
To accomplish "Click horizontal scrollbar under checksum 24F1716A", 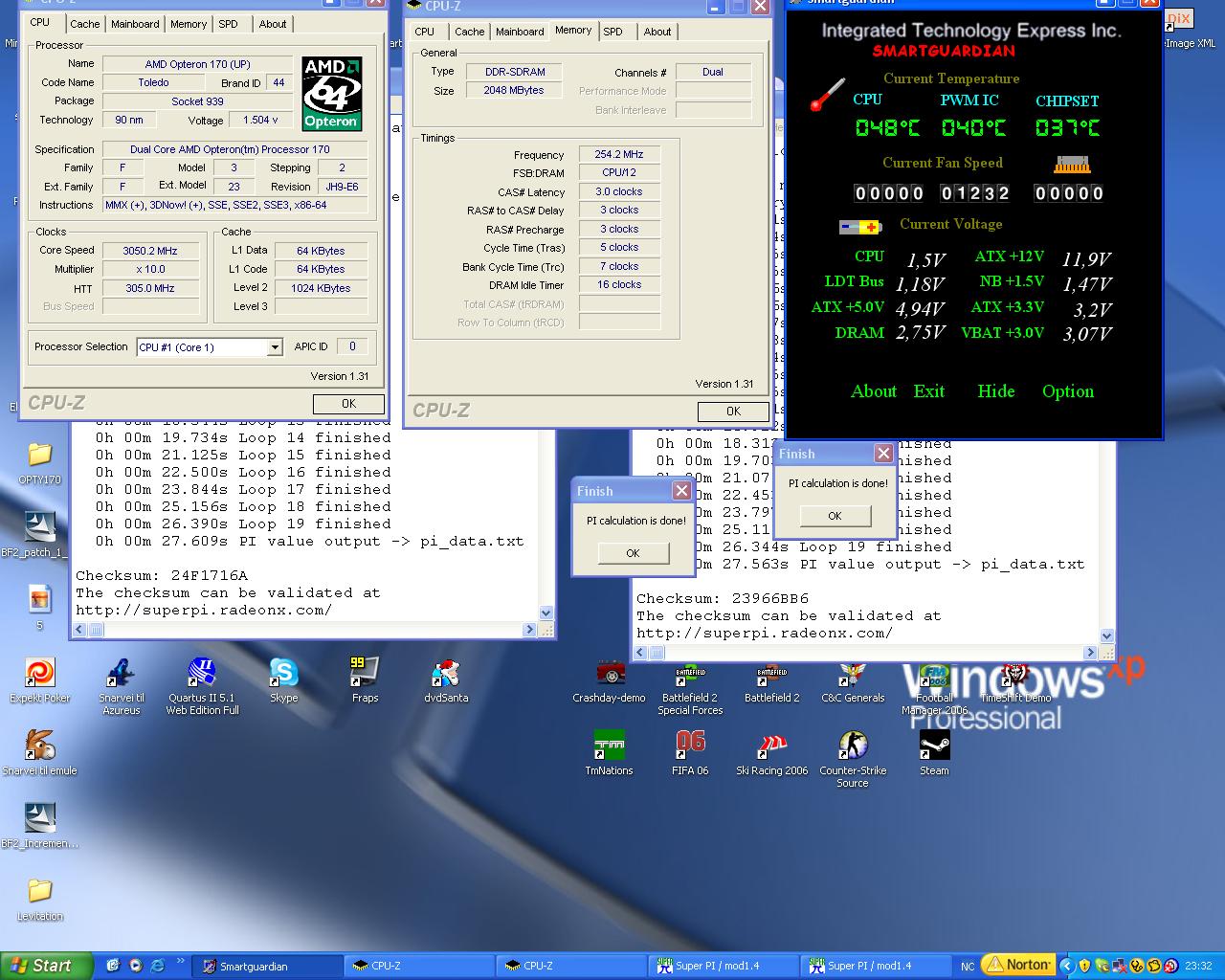I will (306, 630).
